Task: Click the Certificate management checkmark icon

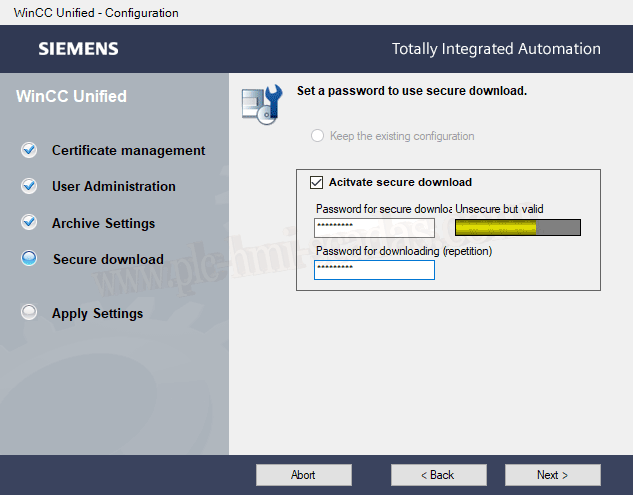Action: [x=29, y=151]
